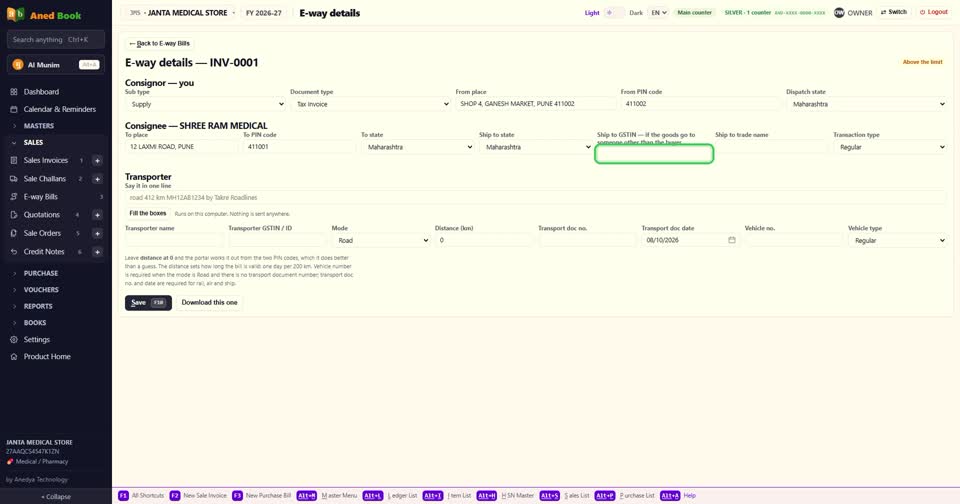The width and height of the screenshot is (960, 504).
Task: Open Ledger List shortcut in bottom bar
Action: 390,495
